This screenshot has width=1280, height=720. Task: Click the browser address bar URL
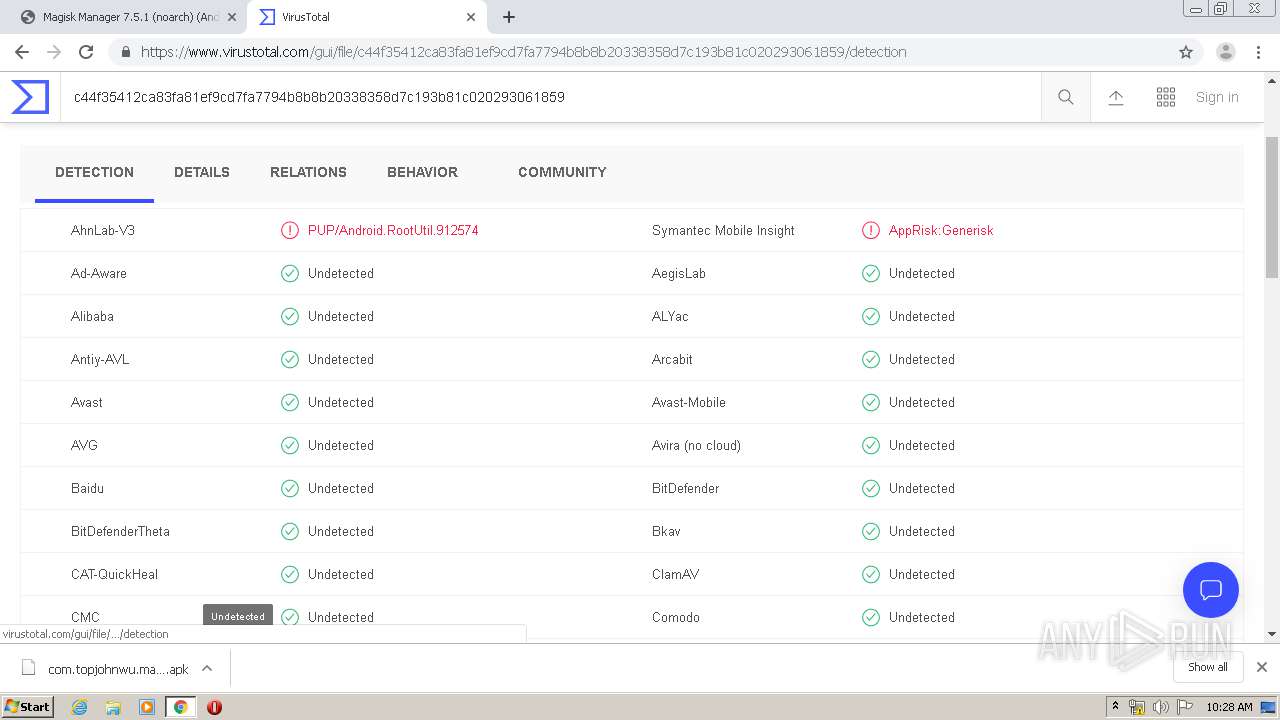[x=524, y=52]
